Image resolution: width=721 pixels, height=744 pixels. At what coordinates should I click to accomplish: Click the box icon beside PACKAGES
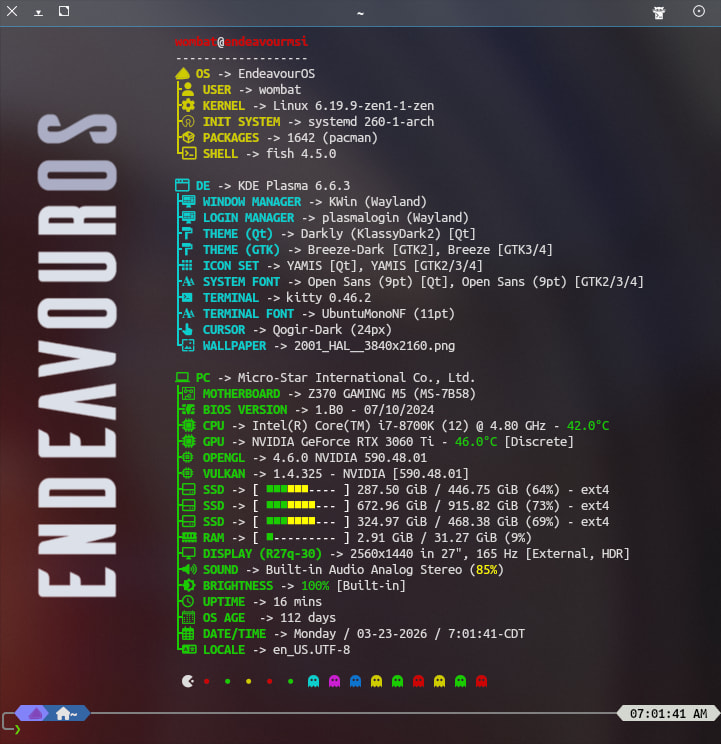(x=187, y=138)
